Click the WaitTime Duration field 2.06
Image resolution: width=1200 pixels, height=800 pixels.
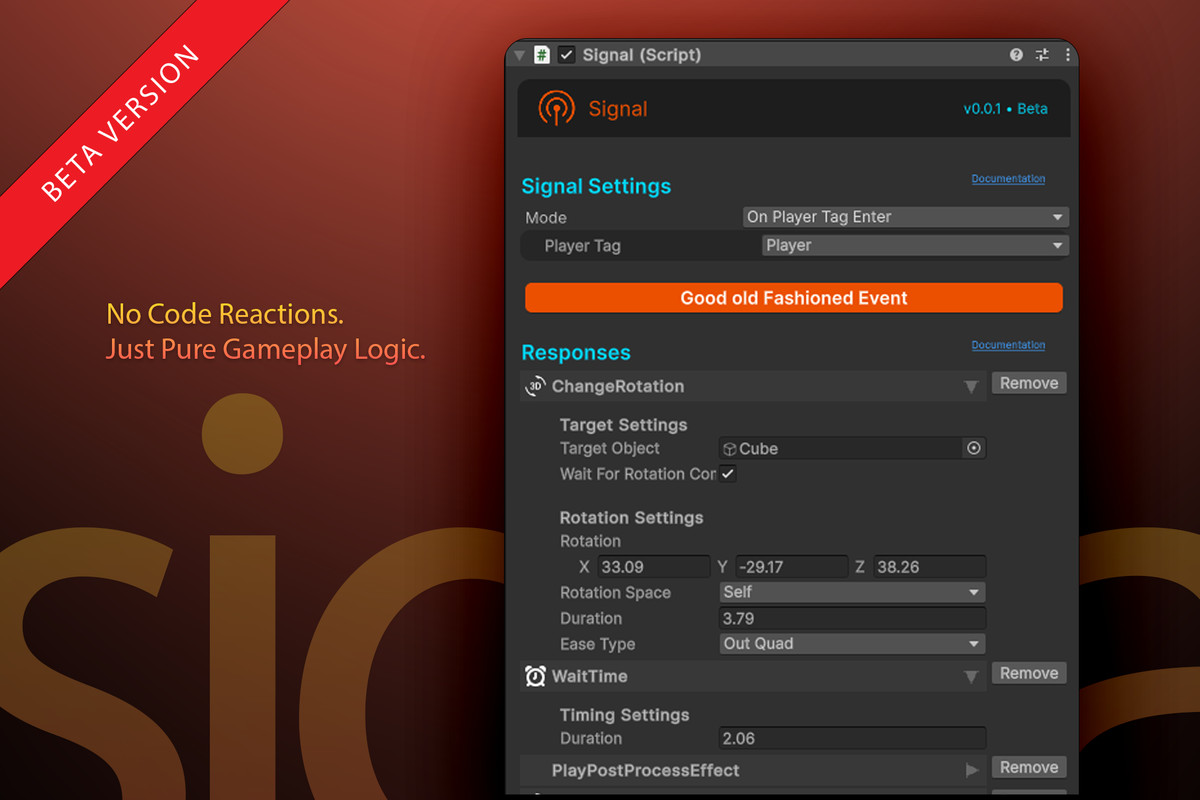click(853, 738)
